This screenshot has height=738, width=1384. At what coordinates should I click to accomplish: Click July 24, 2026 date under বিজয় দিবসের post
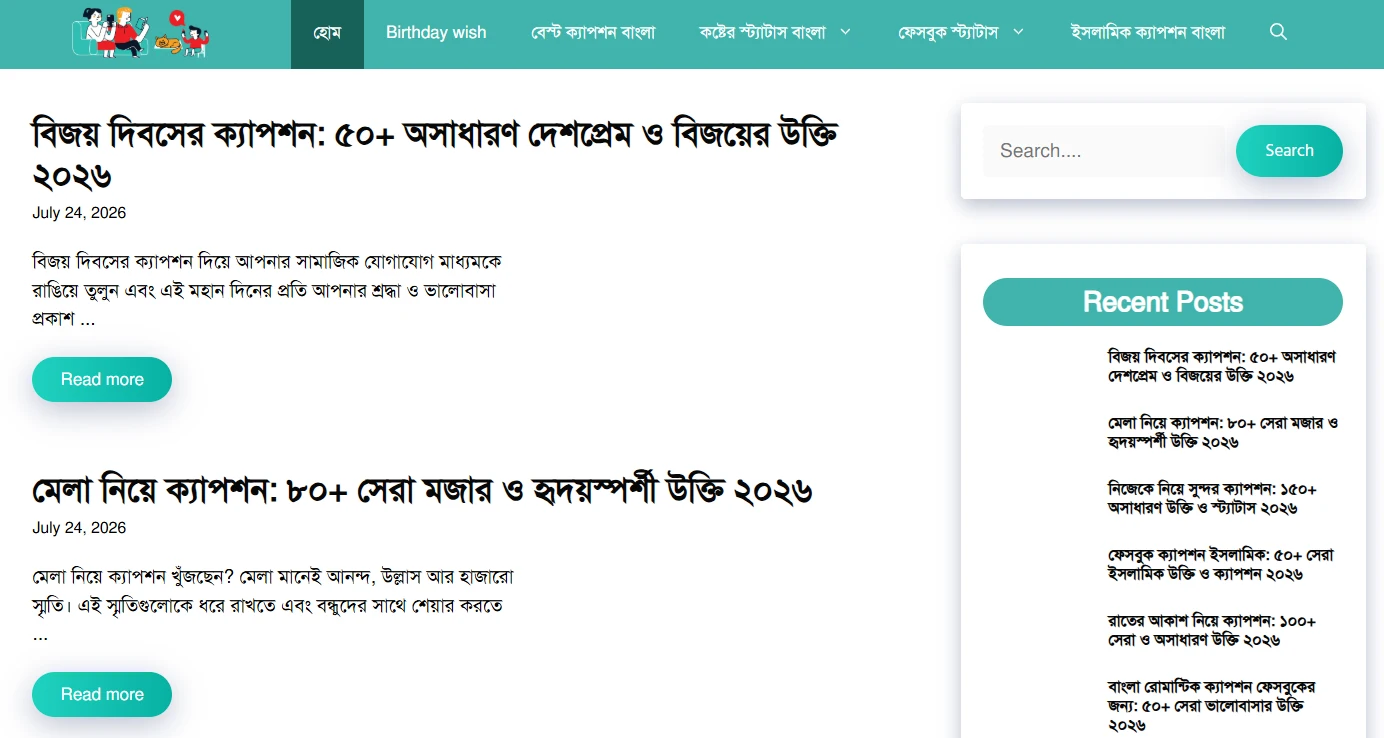click(79, 213)
